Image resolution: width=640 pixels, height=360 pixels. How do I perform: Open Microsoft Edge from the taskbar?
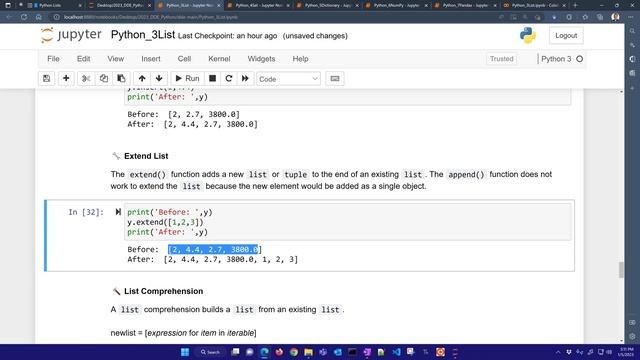264,352
